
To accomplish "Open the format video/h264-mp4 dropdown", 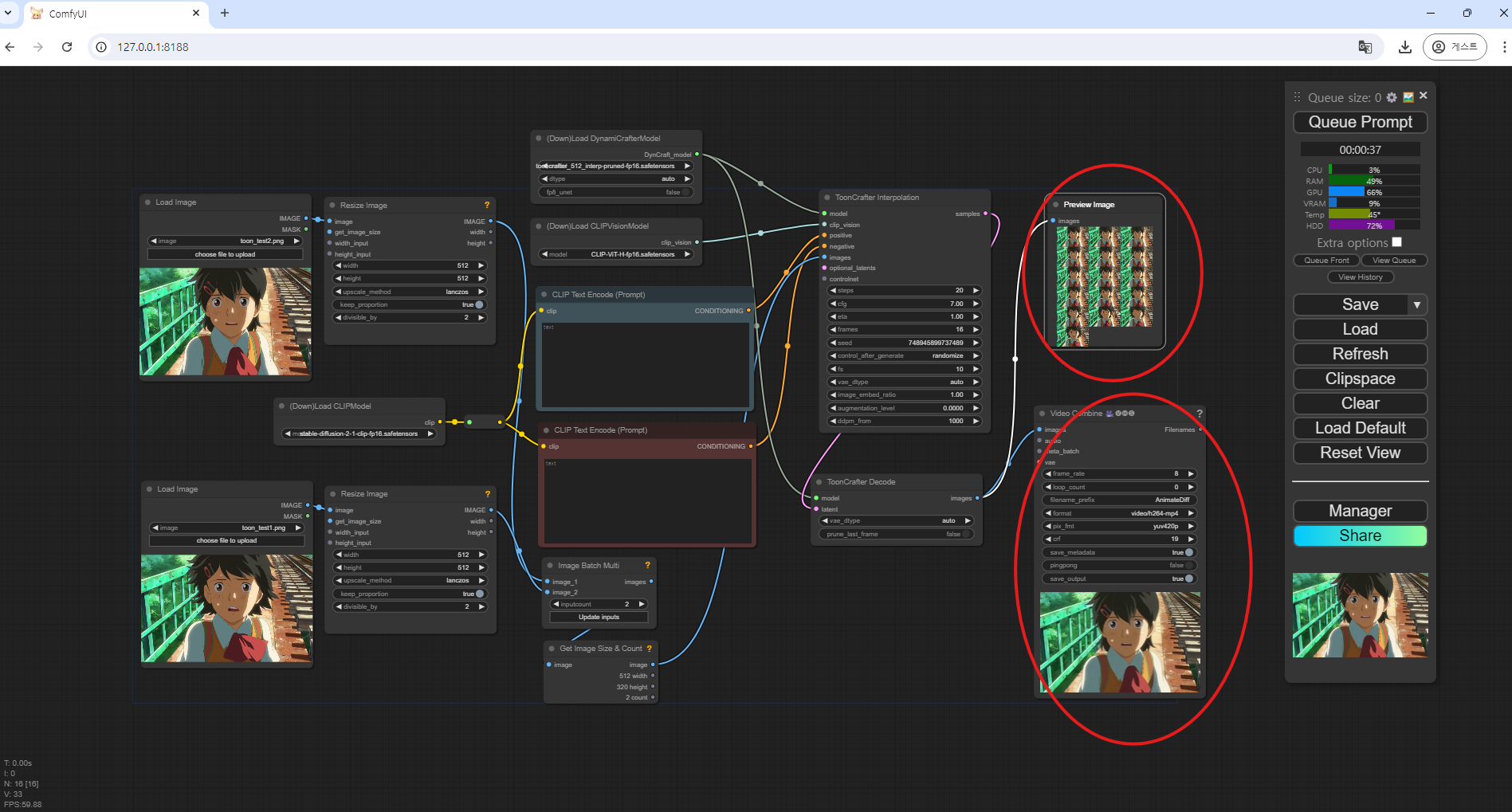I will [x=1120, y=513].
